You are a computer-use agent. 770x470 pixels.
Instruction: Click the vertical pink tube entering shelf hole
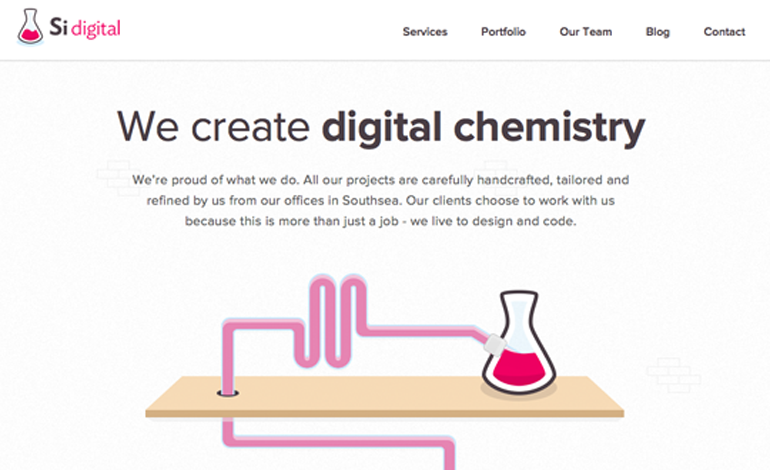click(x=228, y=359)
